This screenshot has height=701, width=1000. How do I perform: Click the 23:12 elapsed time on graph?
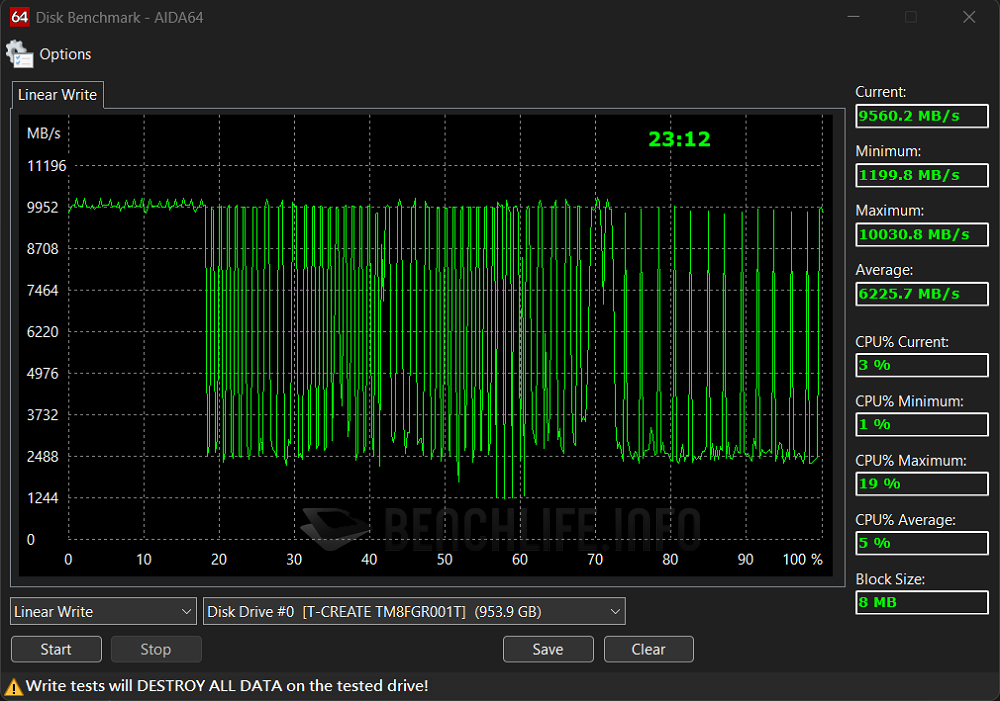(x=679, y=140)
